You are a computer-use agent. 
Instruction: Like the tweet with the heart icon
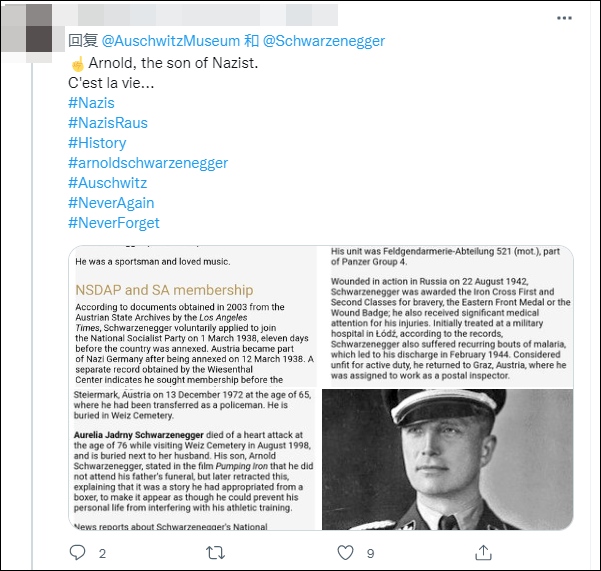(345, 553)
